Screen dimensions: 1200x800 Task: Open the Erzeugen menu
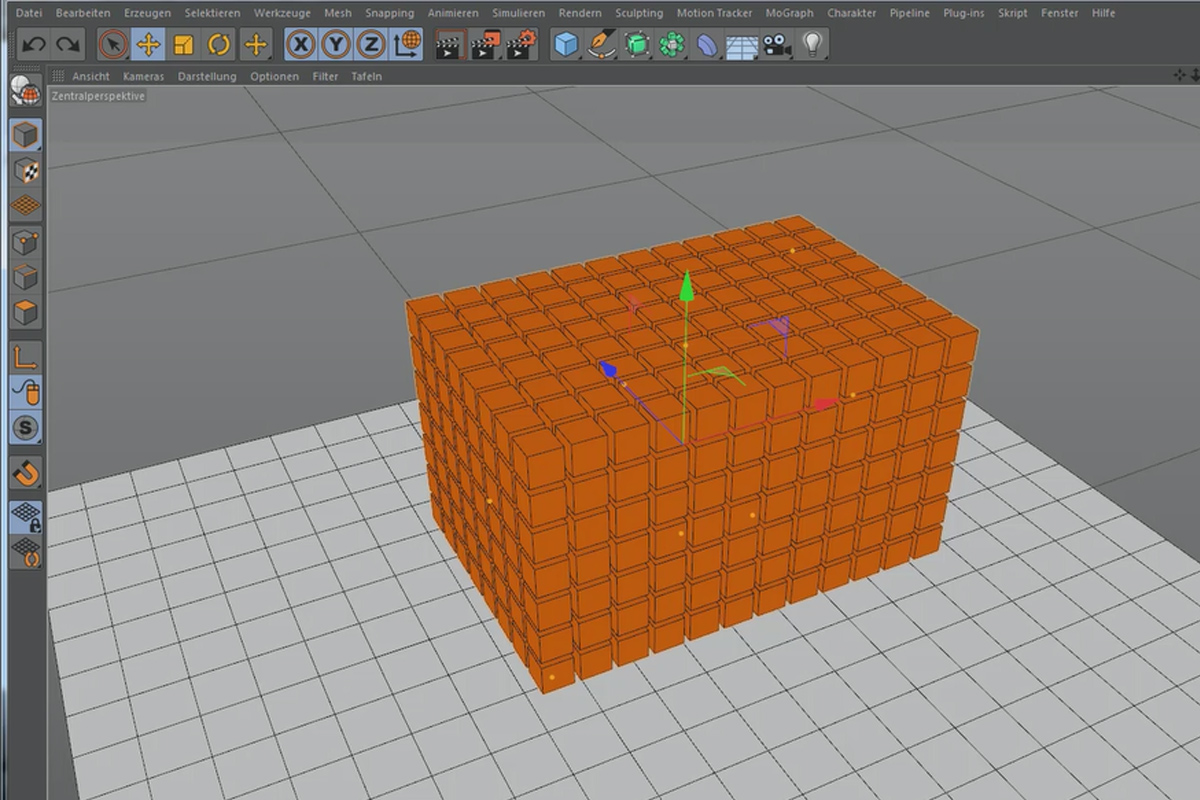147,13
